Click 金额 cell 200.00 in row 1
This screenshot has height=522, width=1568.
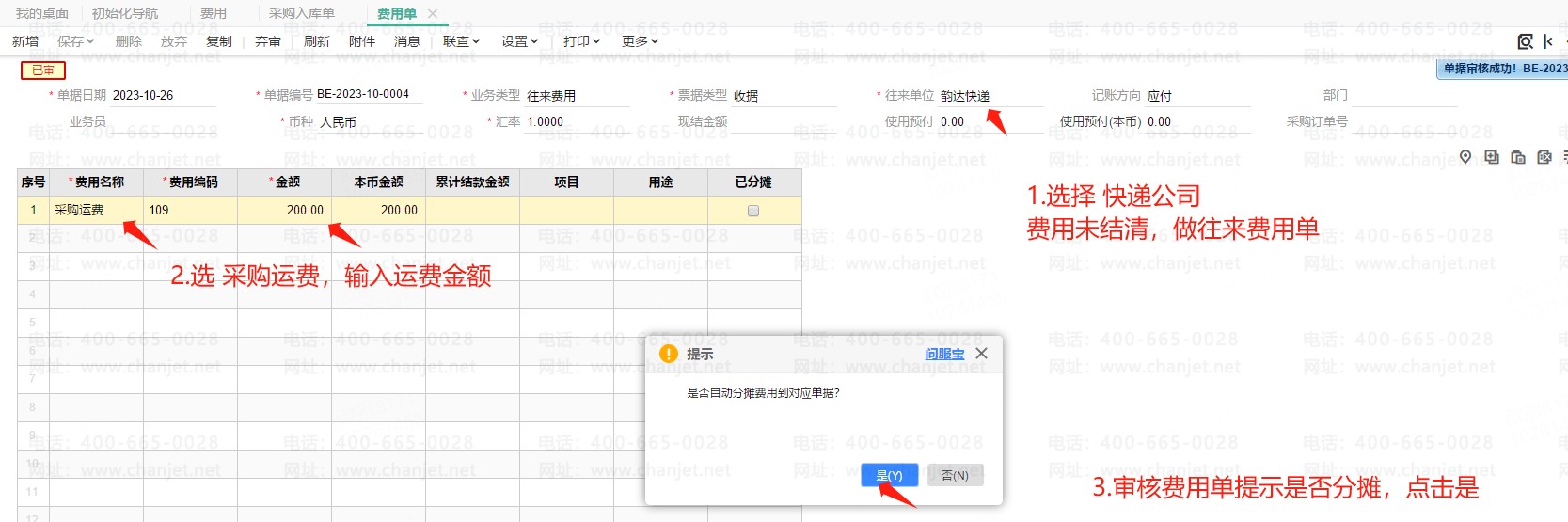(284, 211)
